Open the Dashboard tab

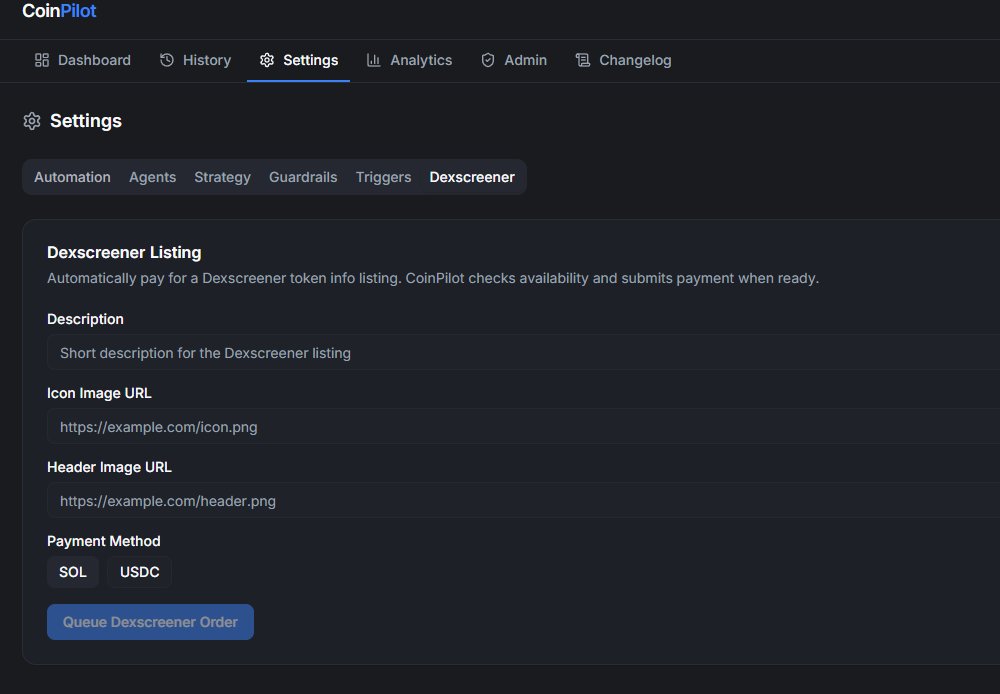(x=82, y=60)
